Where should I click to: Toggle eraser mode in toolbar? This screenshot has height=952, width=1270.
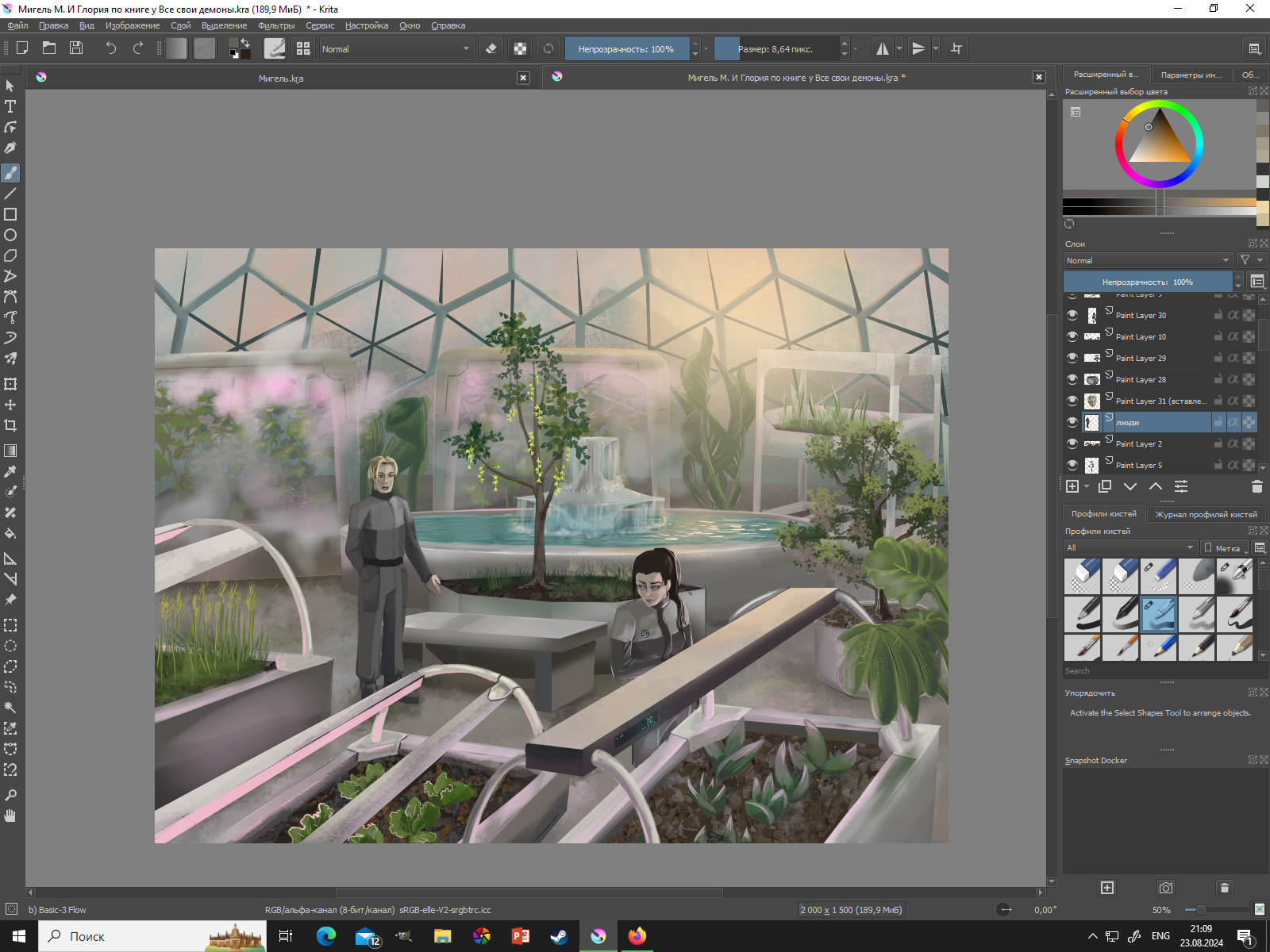click(x=491, y=48)
